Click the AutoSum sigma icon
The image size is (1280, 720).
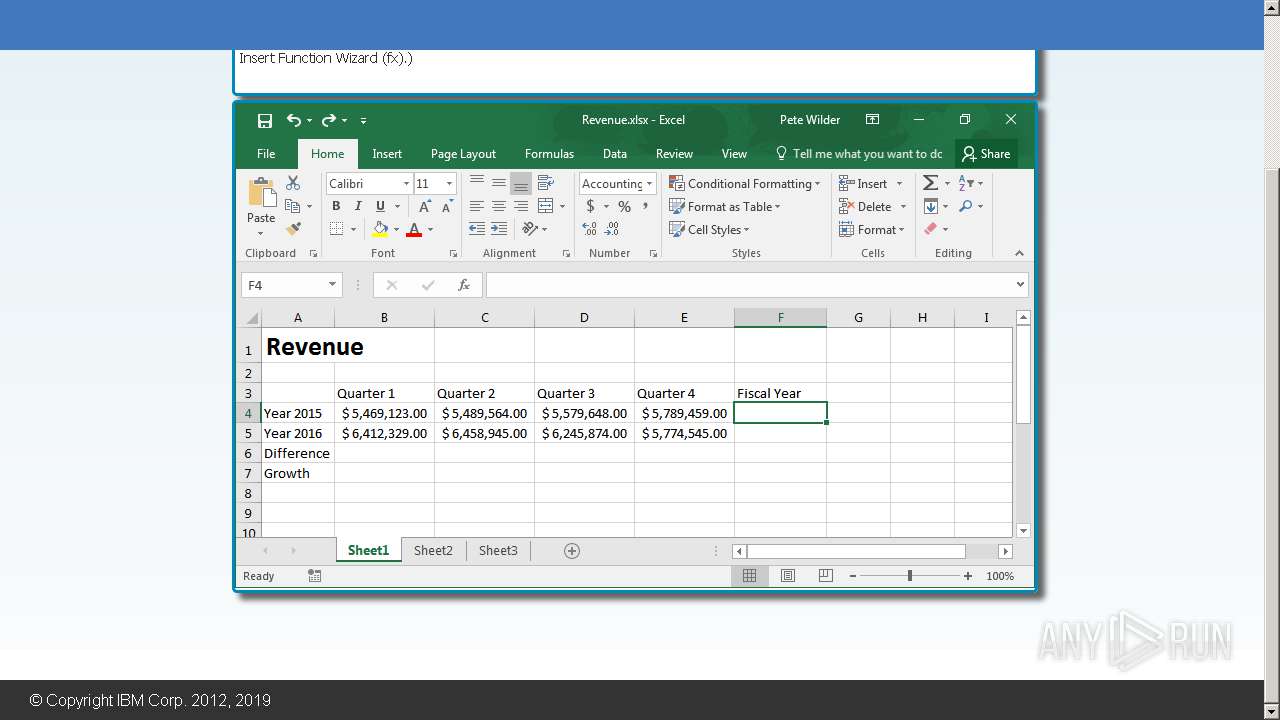[x=930, y=183]
